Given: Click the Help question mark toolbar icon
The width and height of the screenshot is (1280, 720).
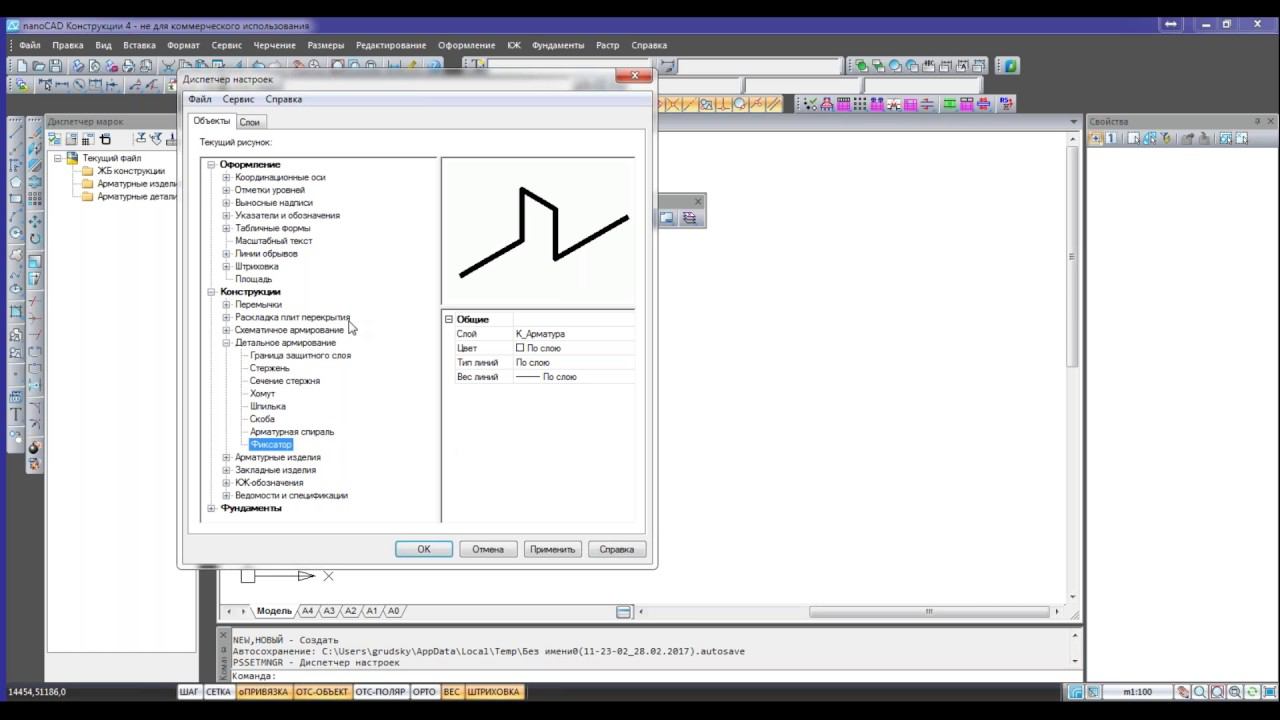Looking at the screenshot, I should [x=433, y=66].
